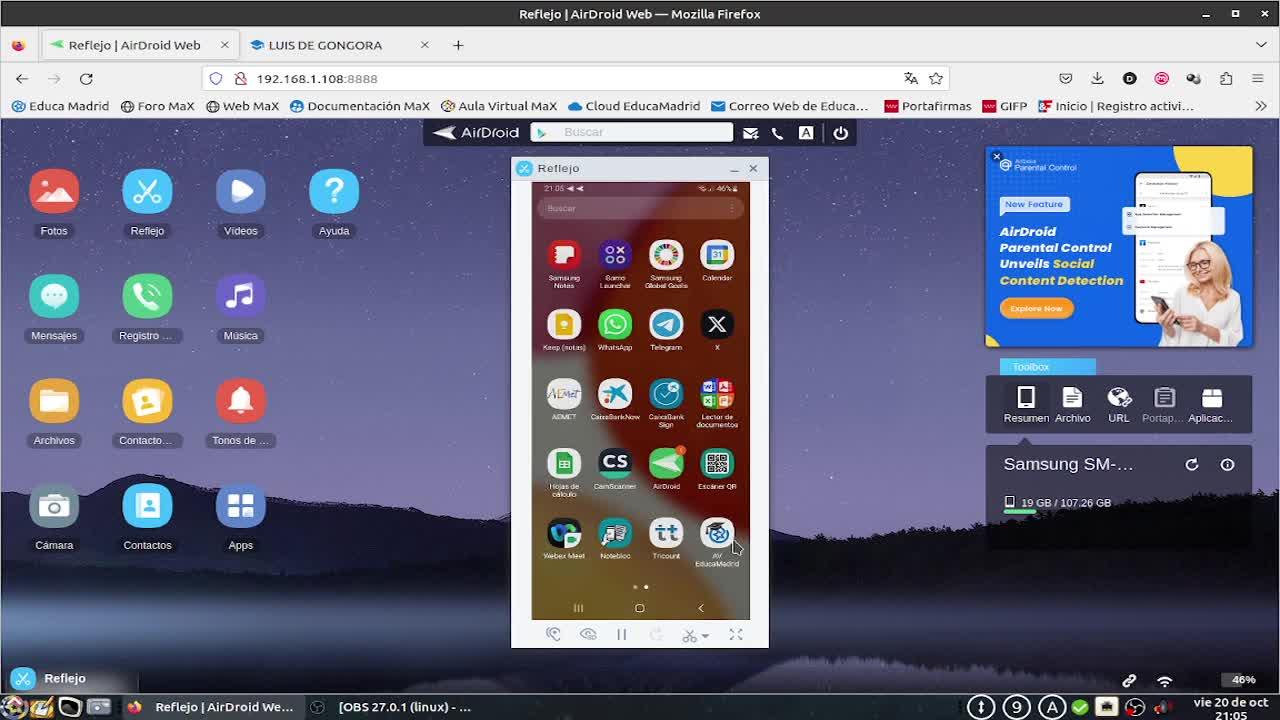Image resolution: width=1280 pixels, height=720 pixels.
Task: Tap Telegram on the mirrored phone
Action: 666,324
